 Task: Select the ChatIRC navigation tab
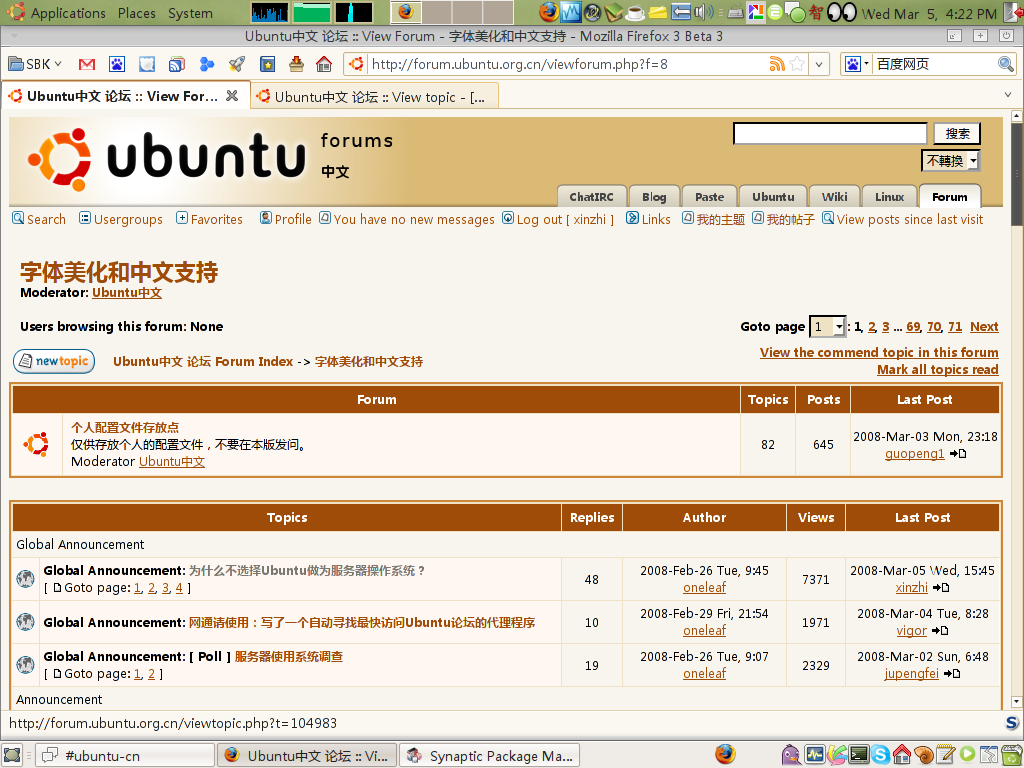[x=592, y=197]
